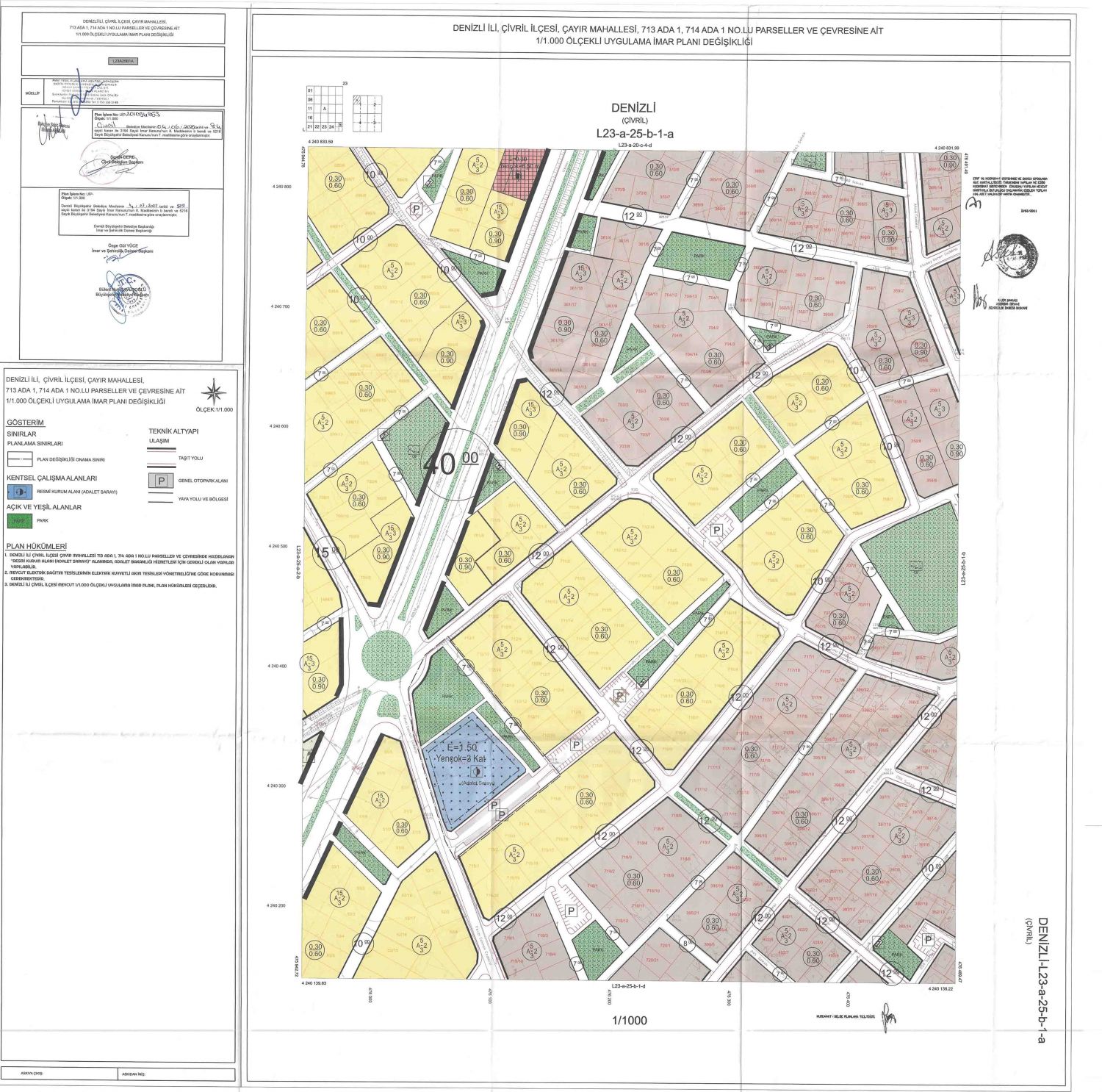
Task: Click the gray L23A25B1A sheet label
Action: pos(122,62)
